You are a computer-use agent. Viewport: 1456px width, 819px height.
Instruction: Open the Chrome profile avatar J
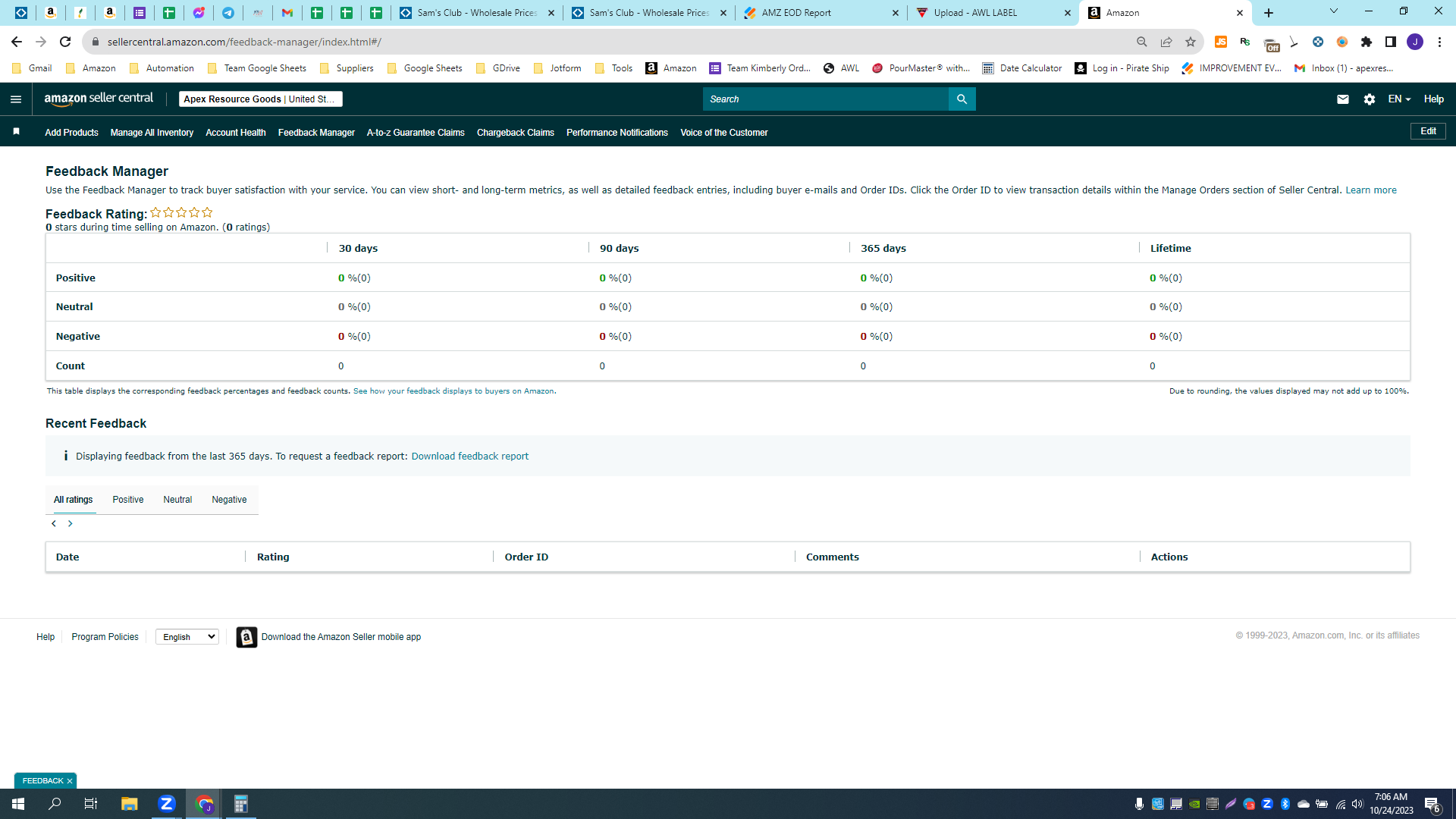click(1415, 42)
